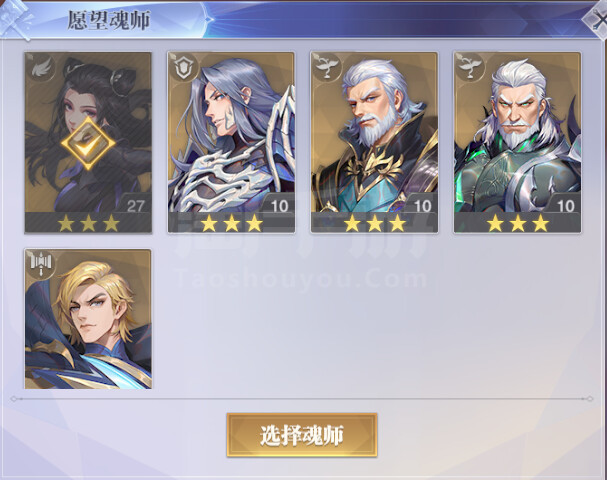Toggle the gold checkmark on the selected card

(88, 144)
